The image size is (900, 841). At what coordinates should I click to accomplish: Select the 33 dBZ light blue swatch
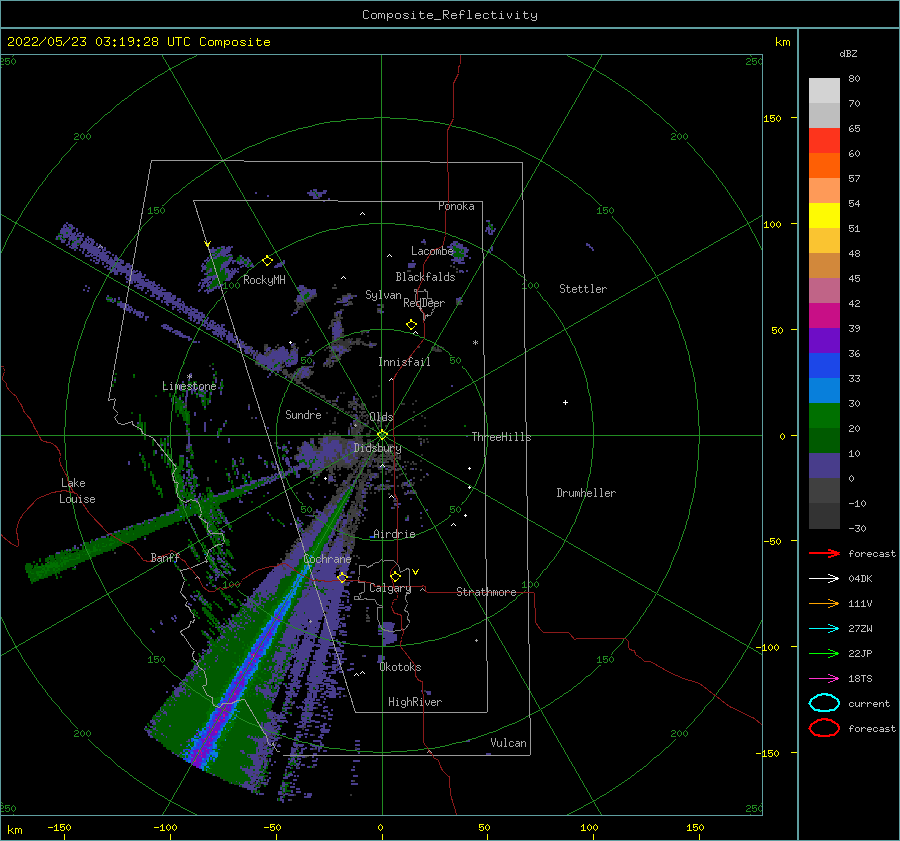click(x=824, y=390)
